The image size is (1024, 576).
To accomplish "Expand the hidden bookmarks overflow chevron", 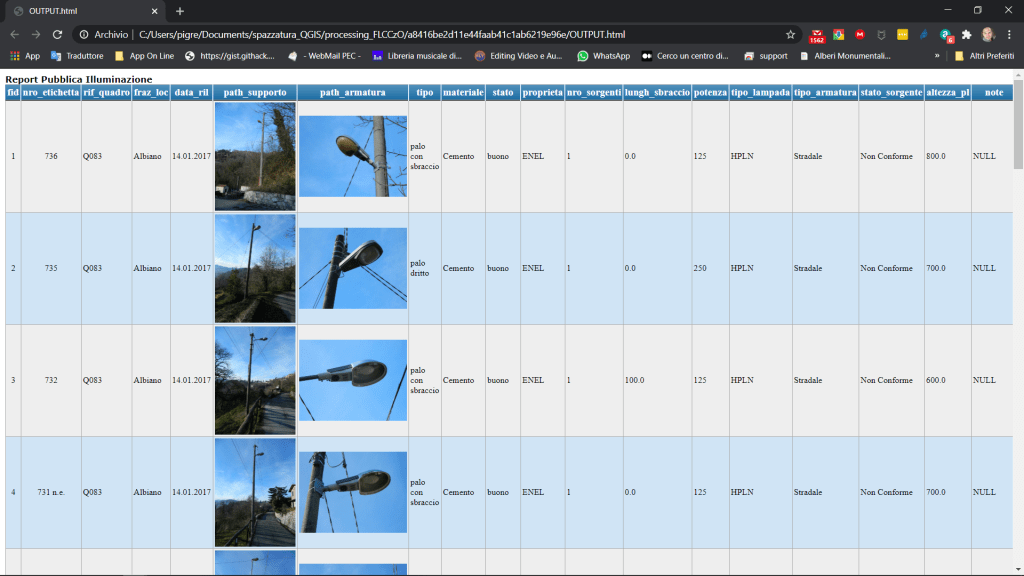I will [x=937, y=56].
